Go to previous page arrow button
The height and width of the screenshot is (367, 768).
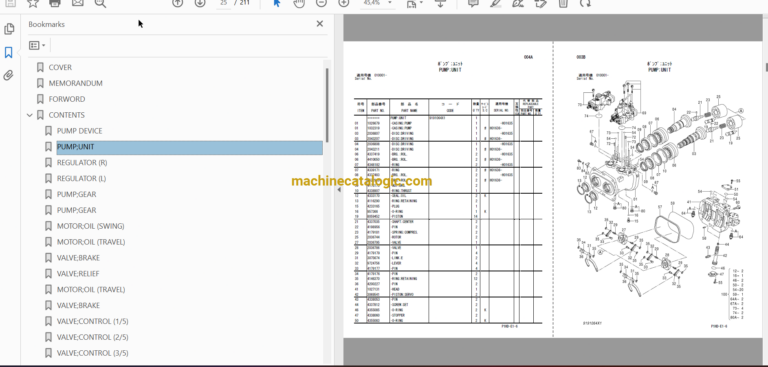pyautogui.click(x=177, y=3)
